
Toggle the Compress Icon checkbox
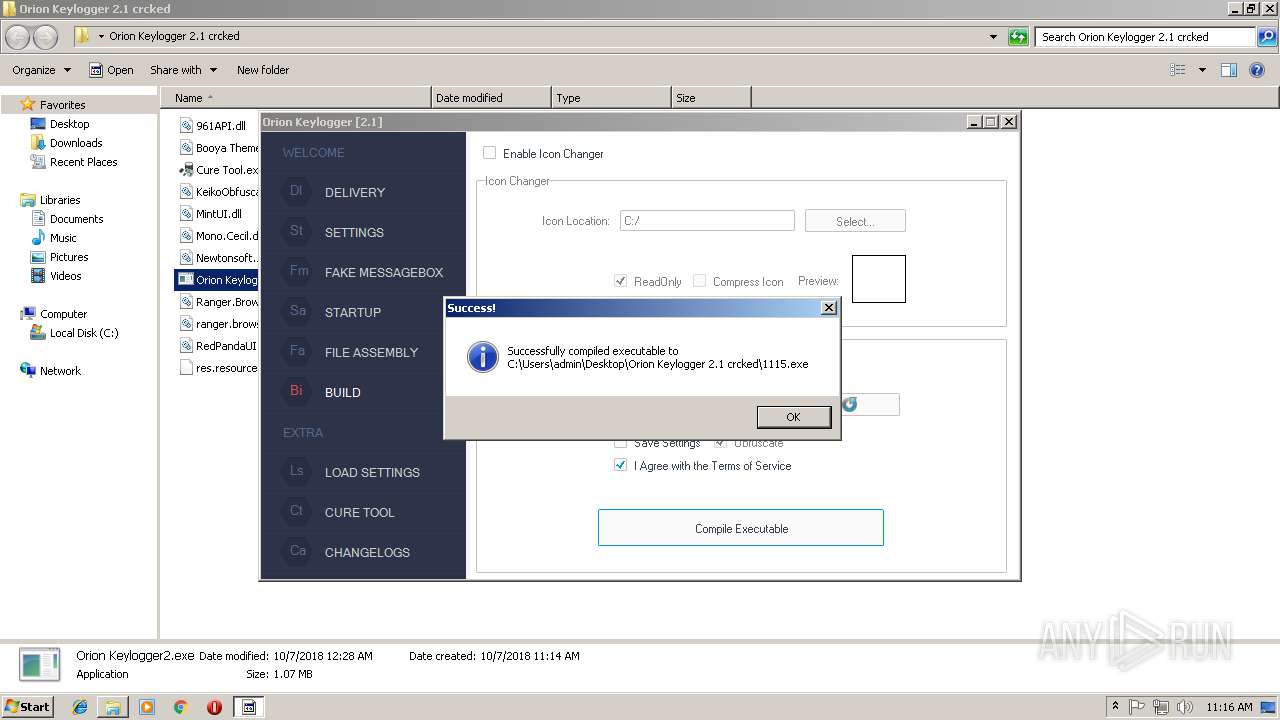(699, 281)
